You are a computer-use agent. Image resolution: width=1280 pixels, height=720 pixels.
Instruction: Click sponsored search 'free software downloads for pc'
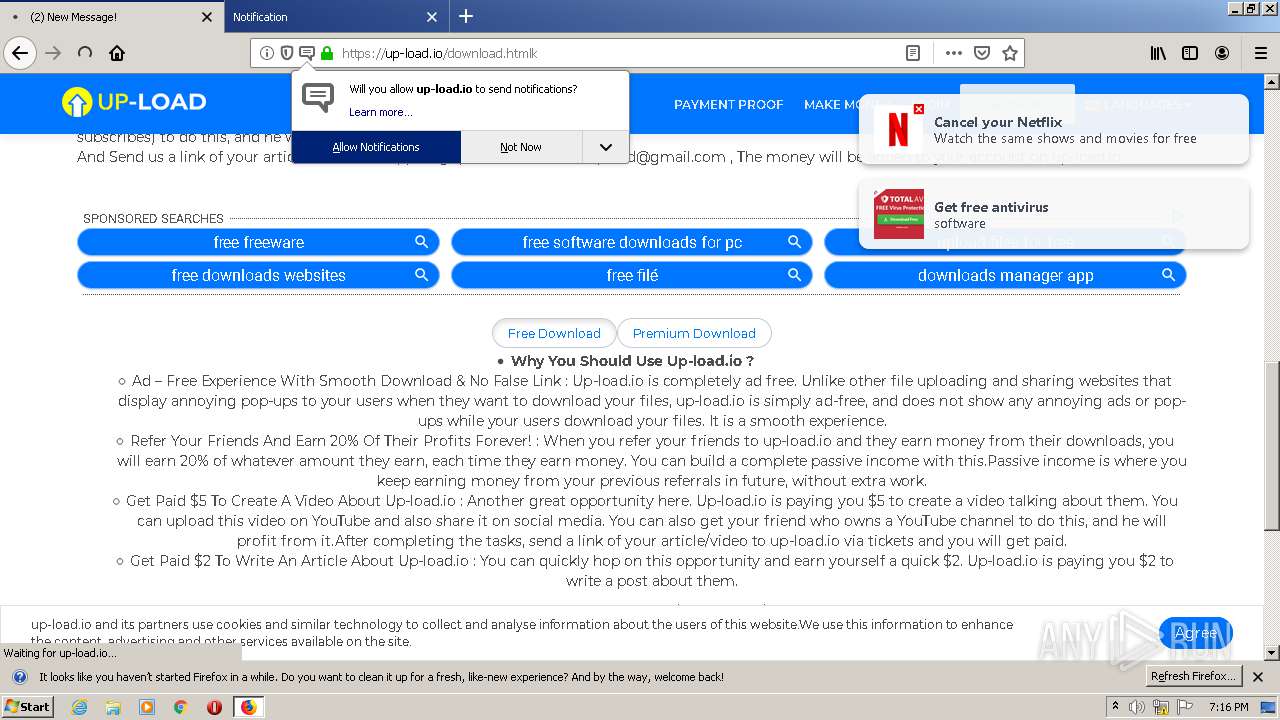coord(632,242)
